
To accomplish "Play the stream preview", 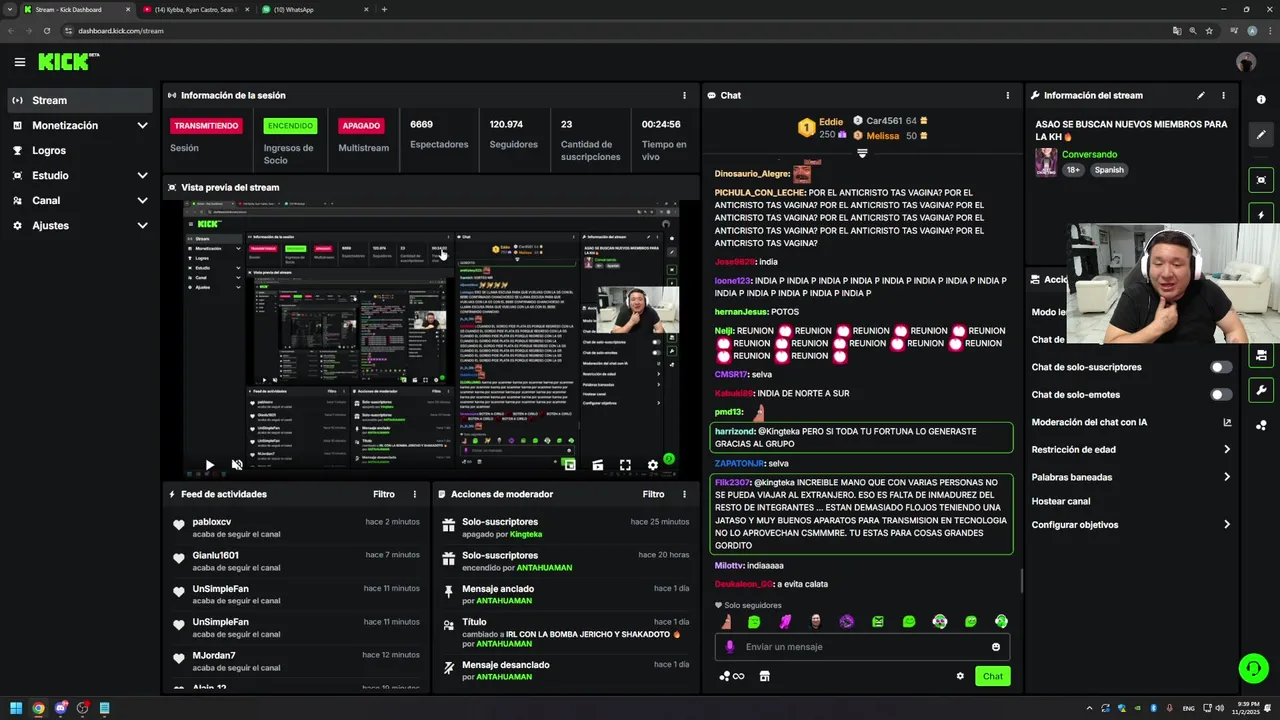I will coord(209,465).
